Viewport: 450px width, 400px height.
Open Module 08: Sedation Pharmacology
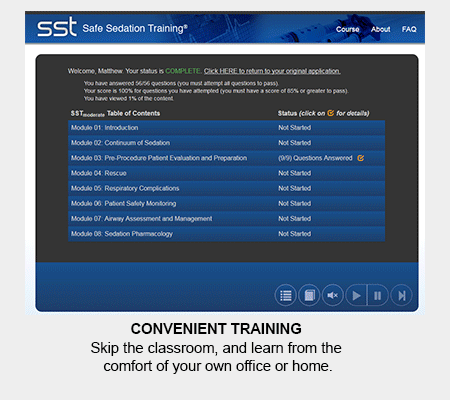coord(227,234)
